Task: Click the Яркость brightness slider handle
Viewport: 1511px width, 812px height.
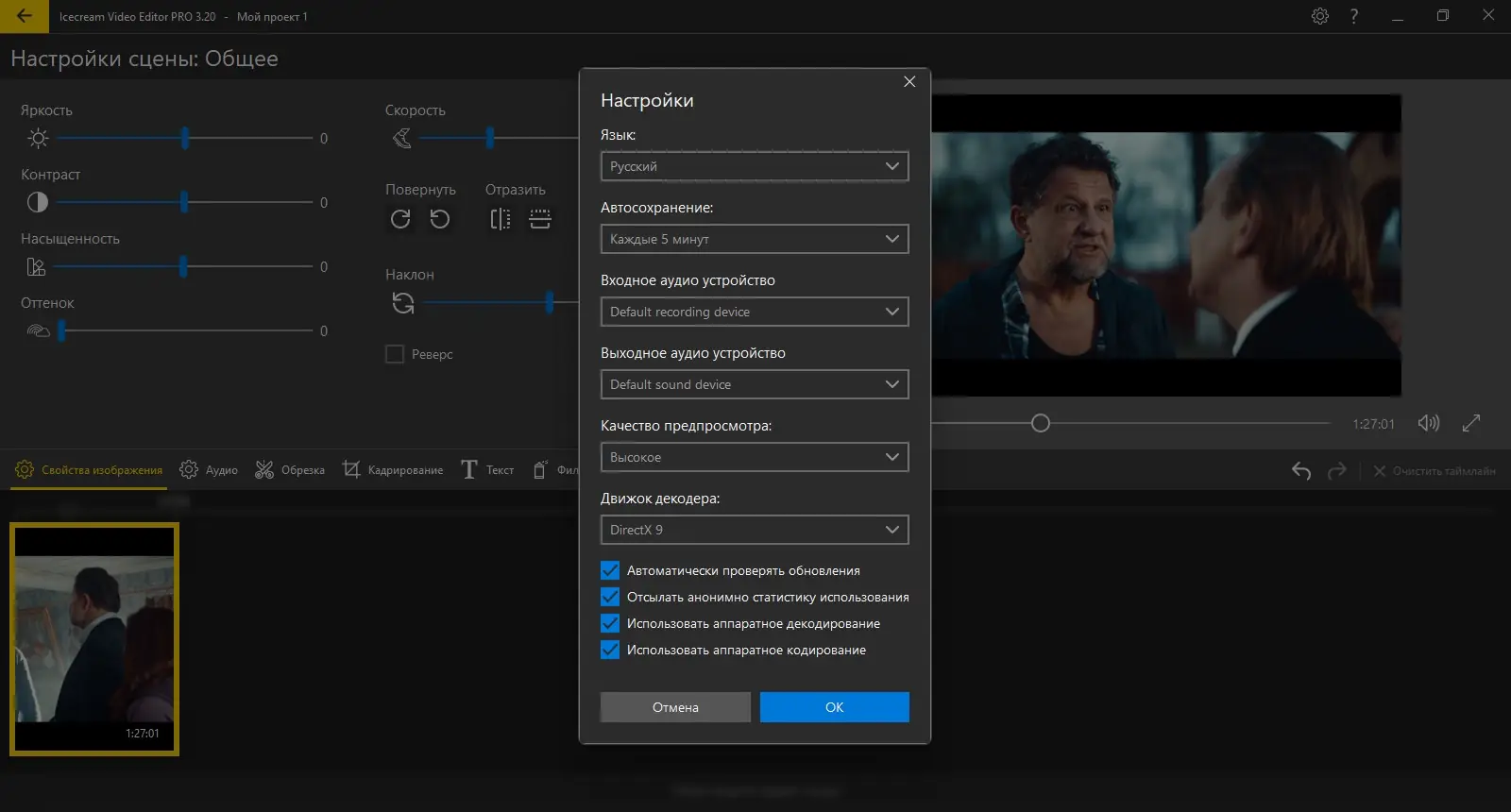Action: click(x=185, y=139)
